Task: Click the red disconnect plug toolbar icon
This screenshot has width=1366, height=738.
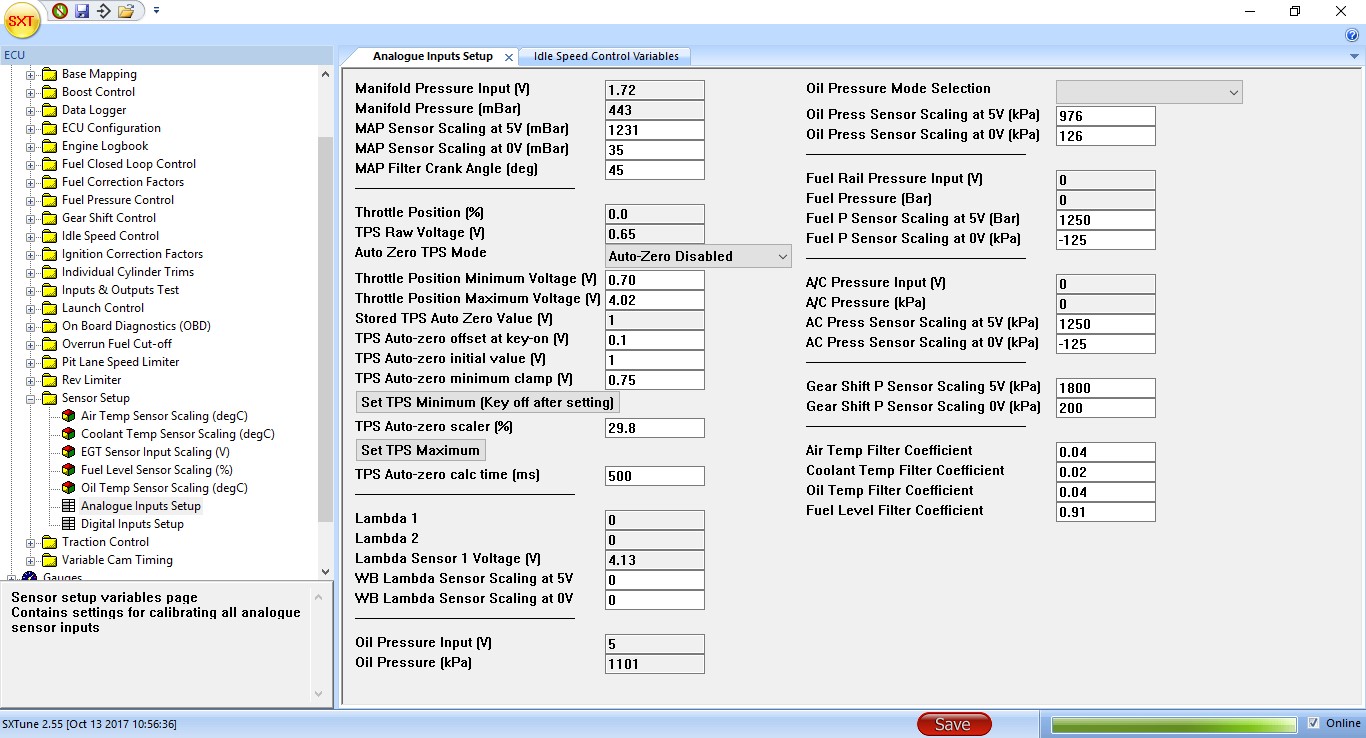Action: [60, 11]
